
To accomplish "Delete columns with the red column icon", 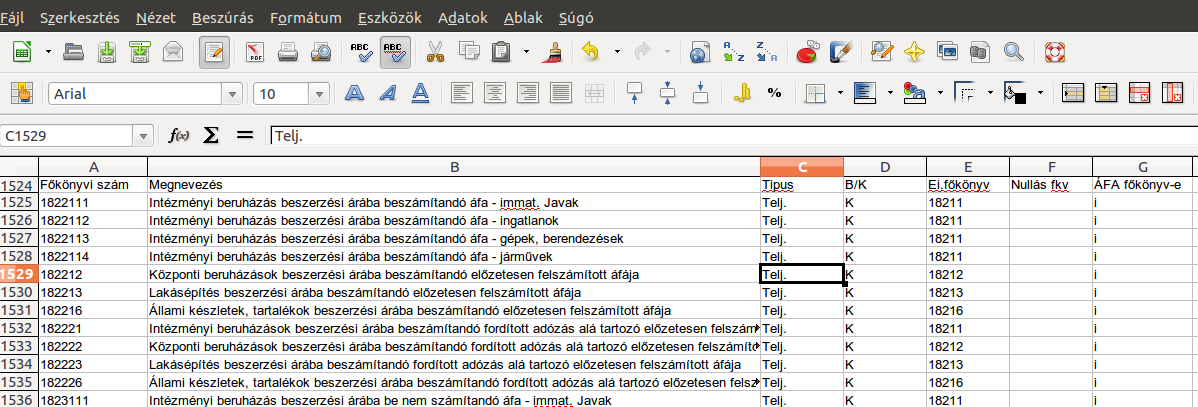I will coord(1173,94).
